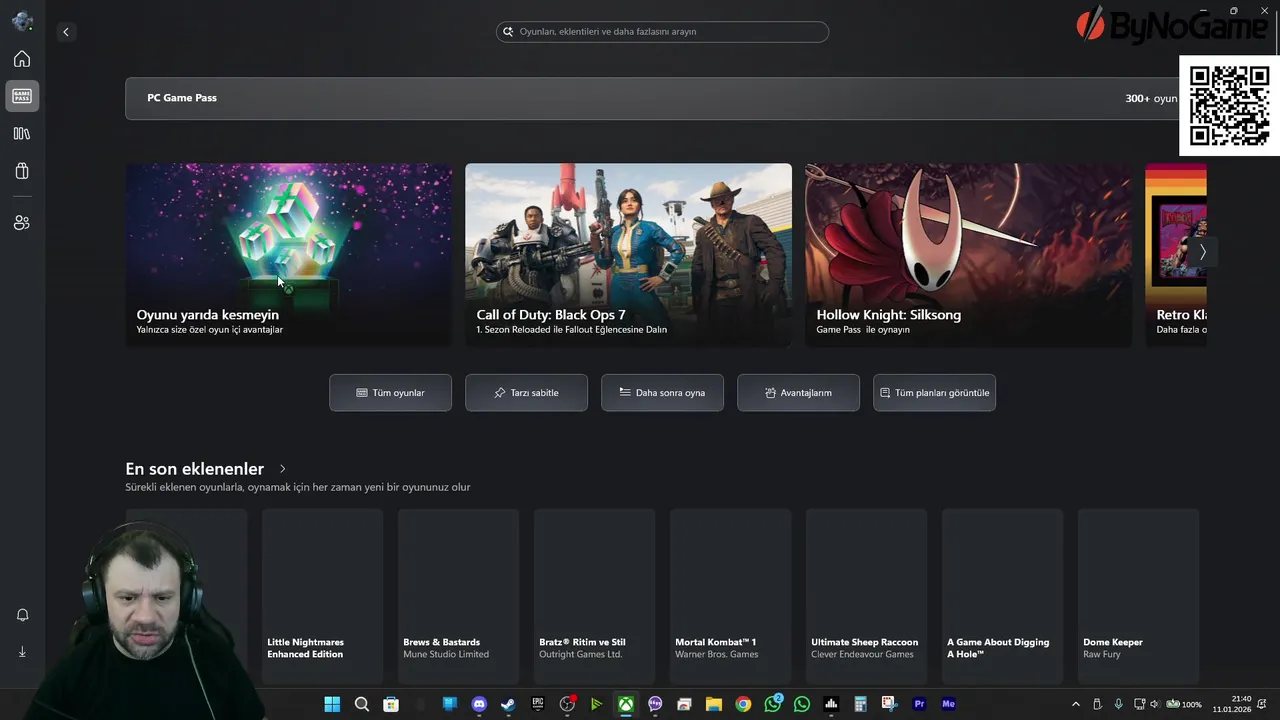
Task: Show next featured banner with right chevron
Action: [1202, 252]
